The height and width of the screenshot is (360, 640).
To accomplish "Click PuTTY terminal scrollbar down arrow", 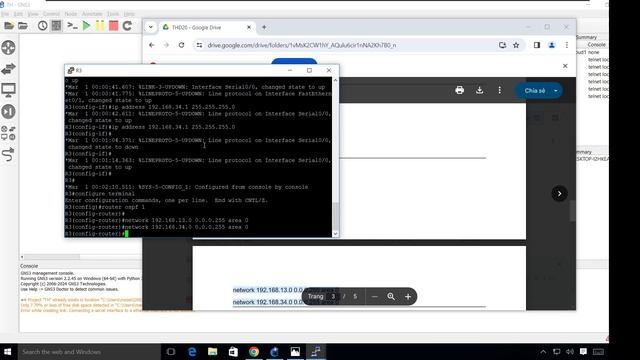I will [336, 234].
